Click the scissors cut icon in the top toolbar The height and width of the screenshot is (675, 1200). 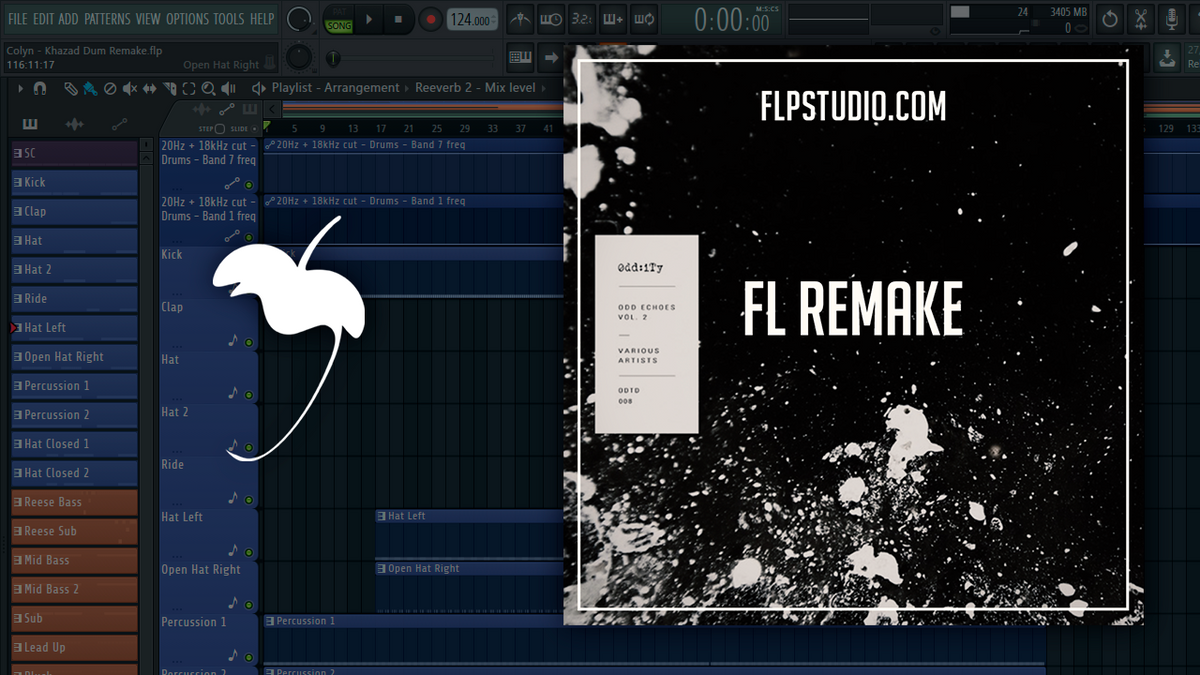coord(1141,19)
